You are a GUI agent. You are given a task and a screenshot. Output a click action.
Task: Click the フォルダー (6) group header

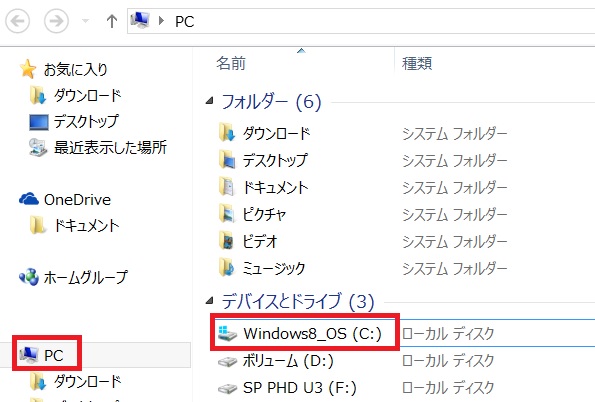click(x=271, y=102)
